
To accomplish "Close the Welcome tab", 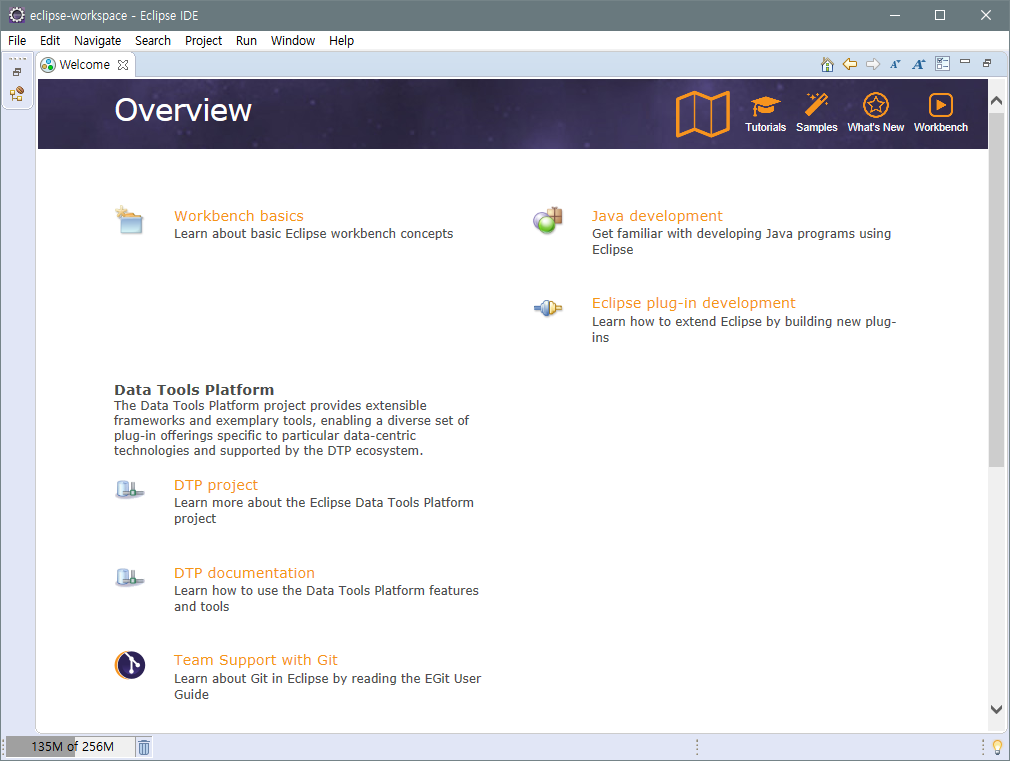I will [x=123, y=65].
